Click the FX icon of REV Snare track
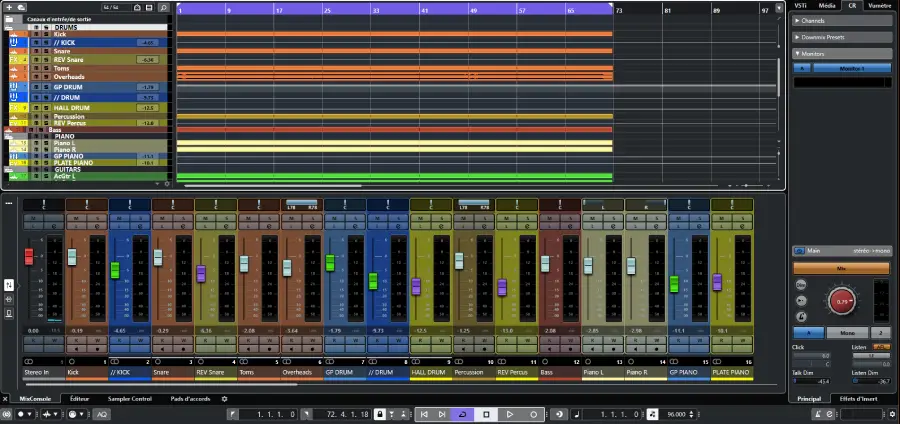 point(13,60)
